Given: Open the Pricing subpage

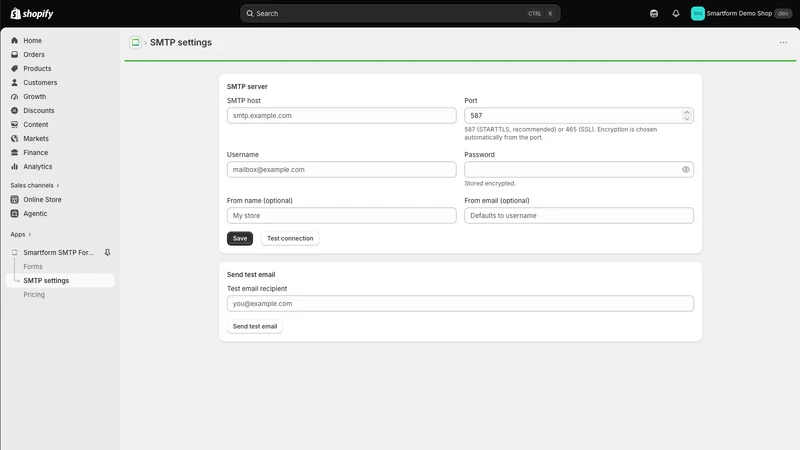Looking at the screenshot, I should (34, 295).
